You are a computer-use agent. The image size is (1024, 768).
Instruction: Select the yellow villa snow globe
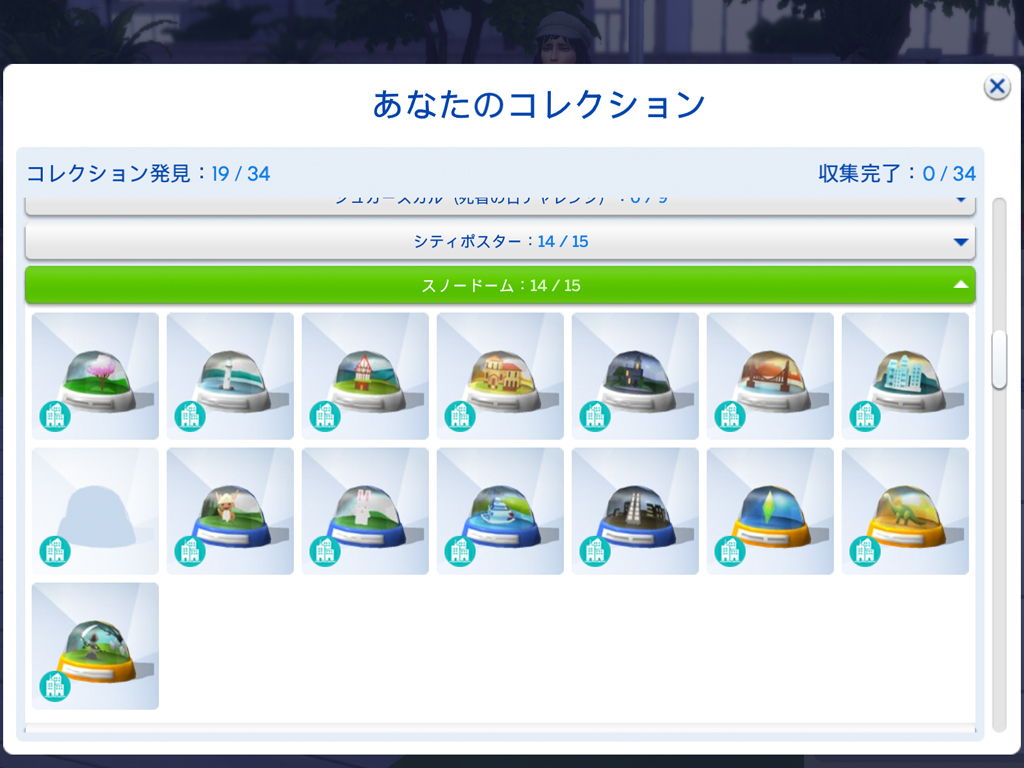tap(500, 376)
